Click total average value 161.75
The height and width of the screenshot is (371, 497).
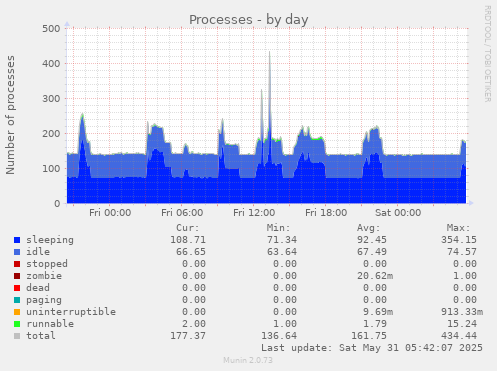(x=369, y=336)
